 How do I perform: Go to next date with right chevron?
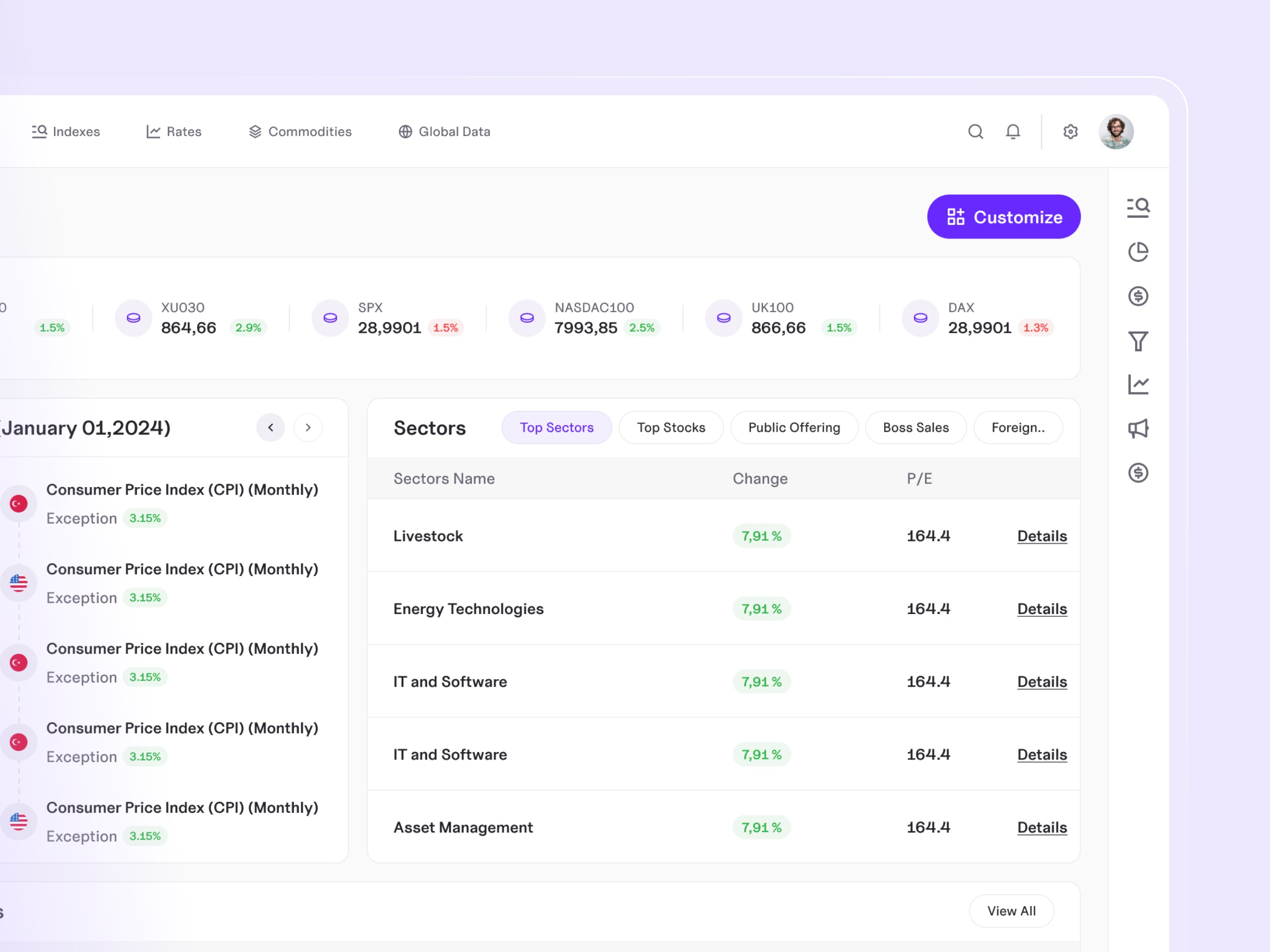tap(309, 427)
